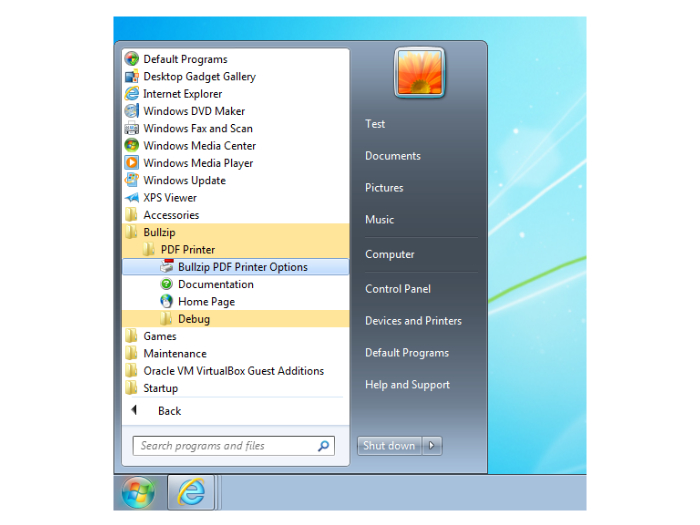Screen dimensions: 700x525
Task: Expand Oracle VM VirtualBox Guest Additions folder
Action: pyautogui.click(x=235, y=371)
